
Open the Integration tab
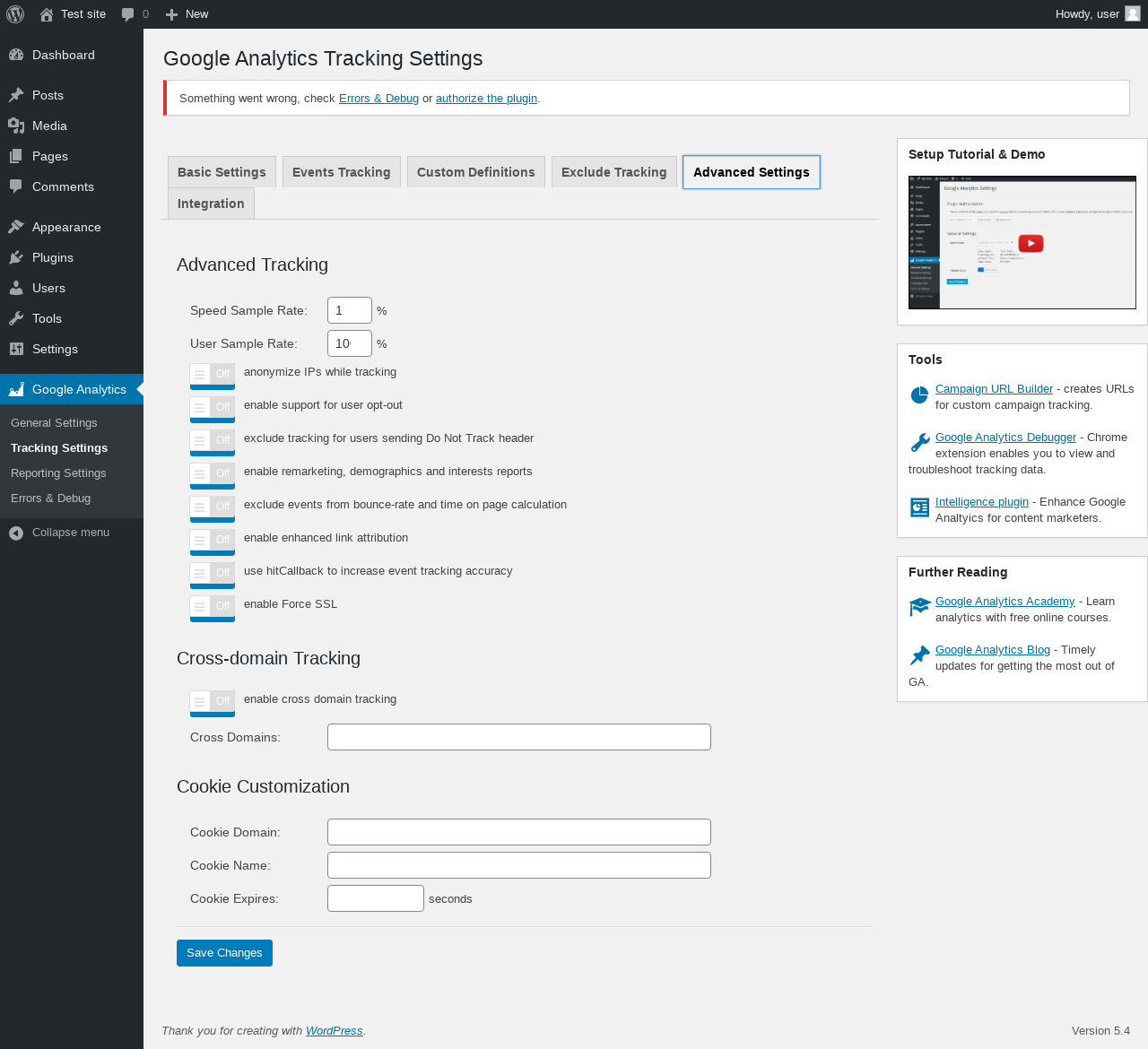(x=211, y=204)
